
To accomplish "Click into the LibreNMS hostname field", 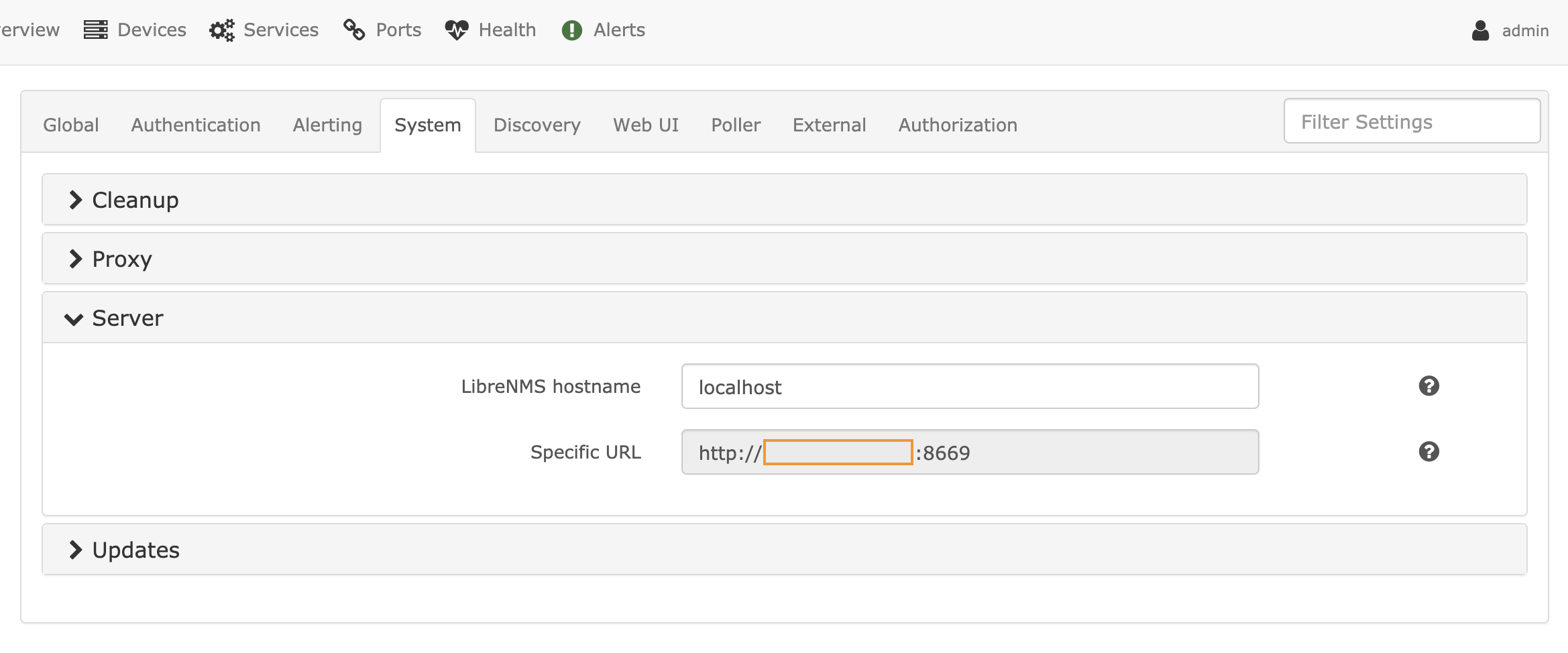I will [x=969, y=387].
